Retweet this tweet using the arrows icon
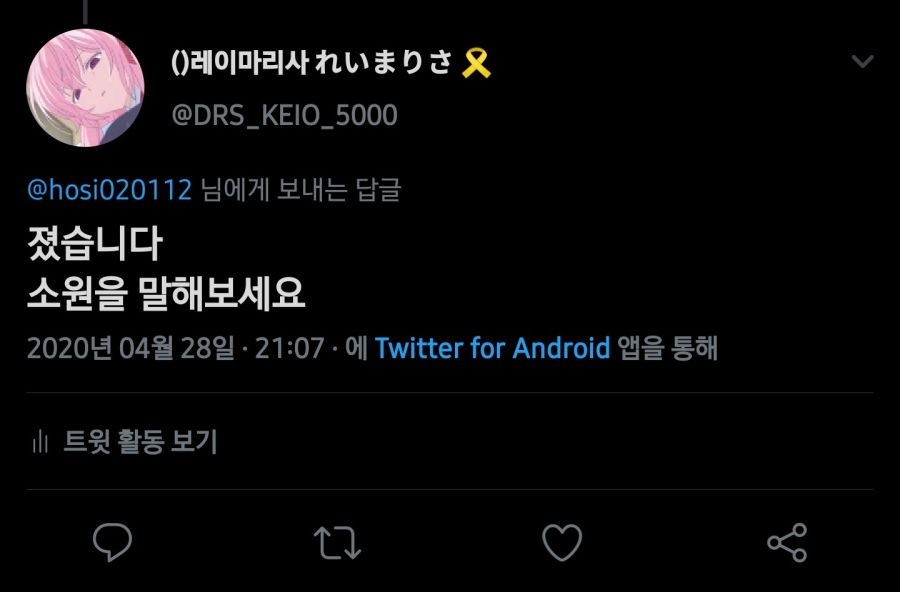This screenshot has width=900, height=592. [338, 543]
